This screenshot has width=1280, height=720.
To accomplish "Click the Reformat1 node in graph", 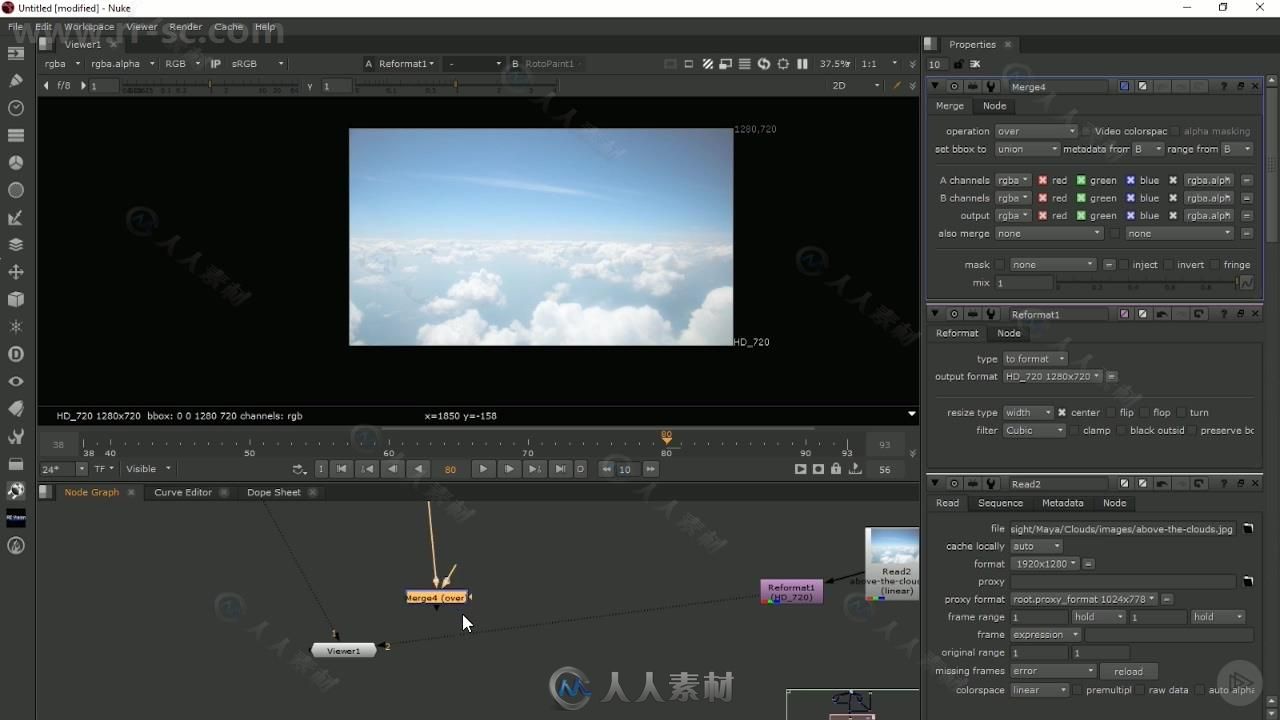I will 791,592.
